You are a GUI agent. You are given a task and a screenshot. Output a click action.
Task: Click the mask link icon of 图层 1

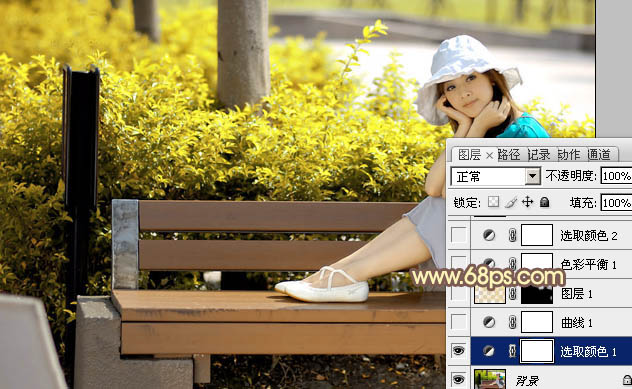click(512, 293)
